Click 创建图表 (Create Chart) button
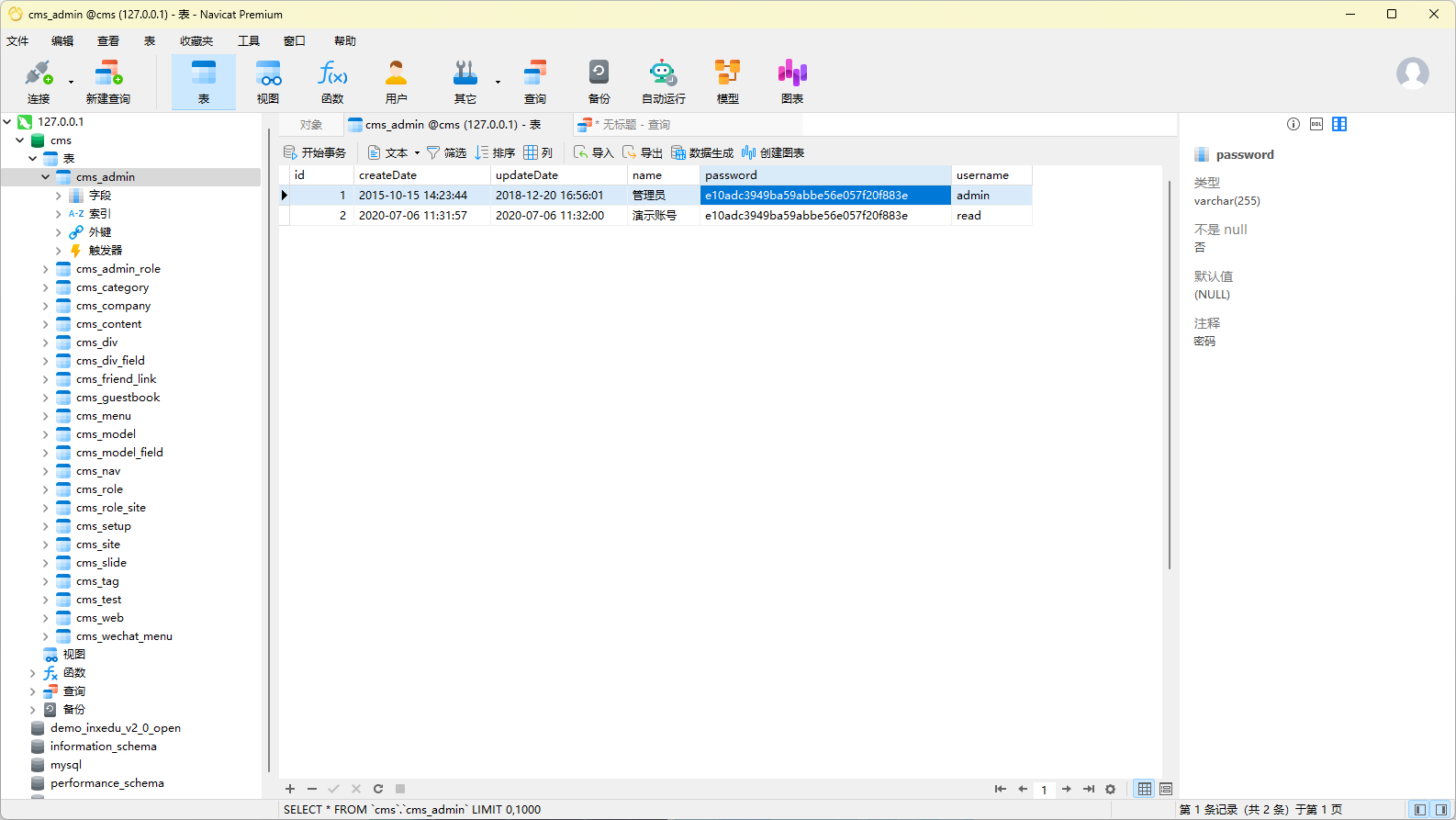This screenshot has height=820, width=1456. [x=773, y=152]
